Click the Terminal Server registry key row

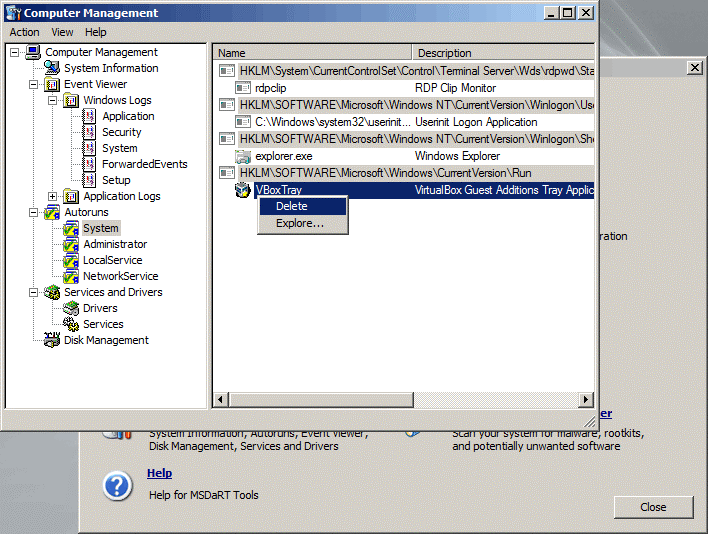pos(404,71)
